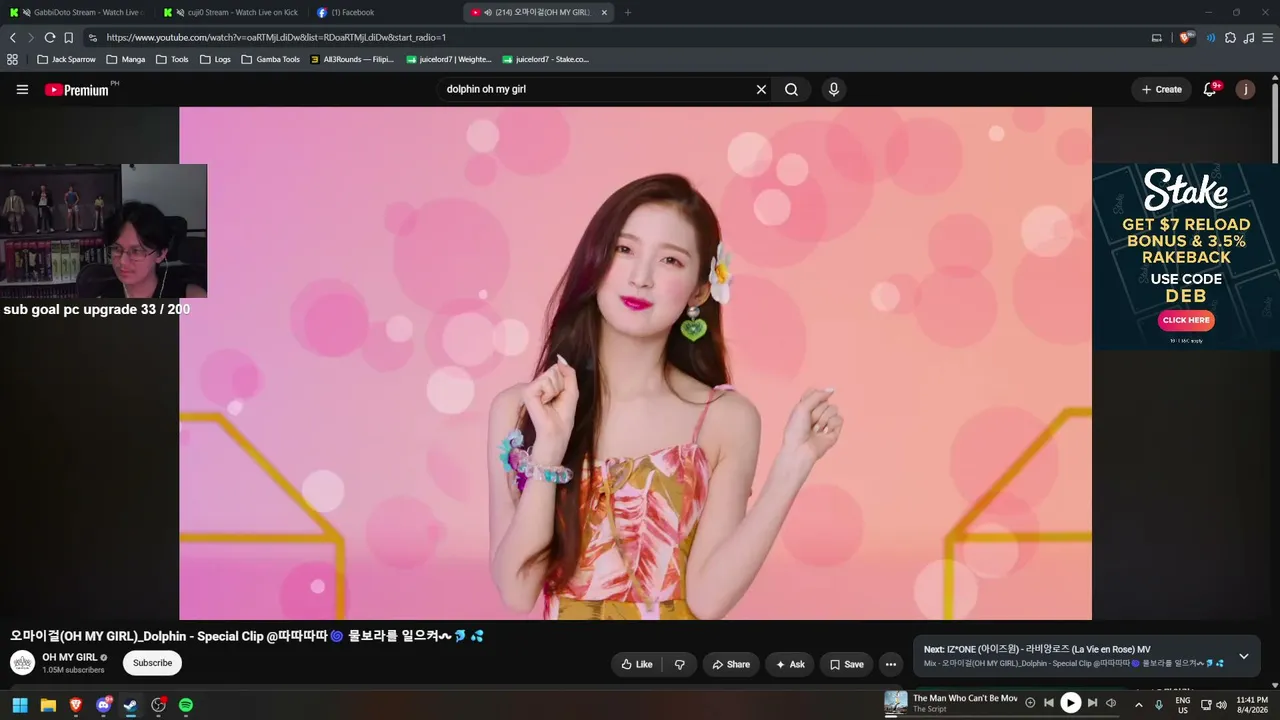Switch to cuji0 Stream Kick tab

click(231, 12)
